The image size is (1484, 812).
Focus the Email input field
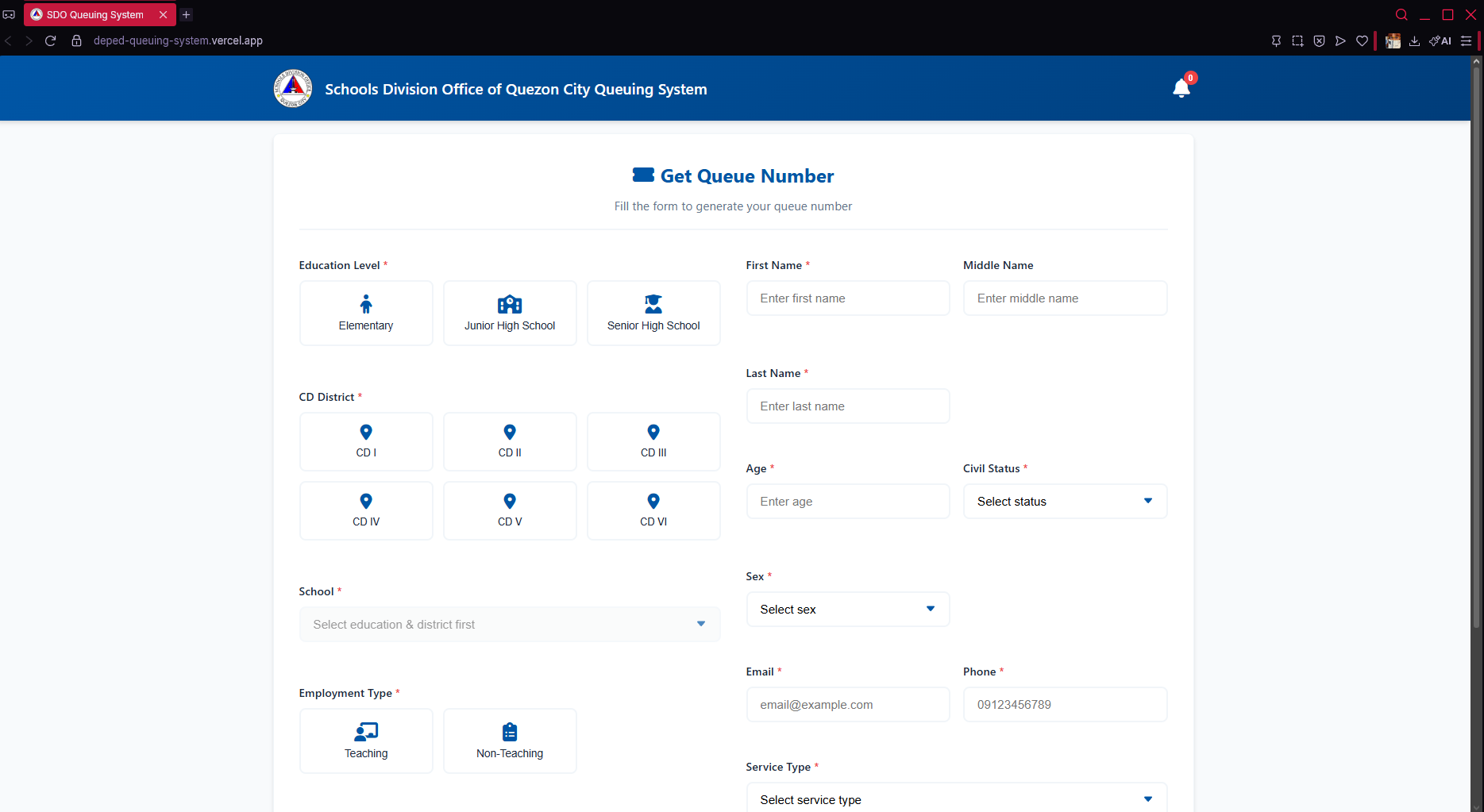click(848, 704)
